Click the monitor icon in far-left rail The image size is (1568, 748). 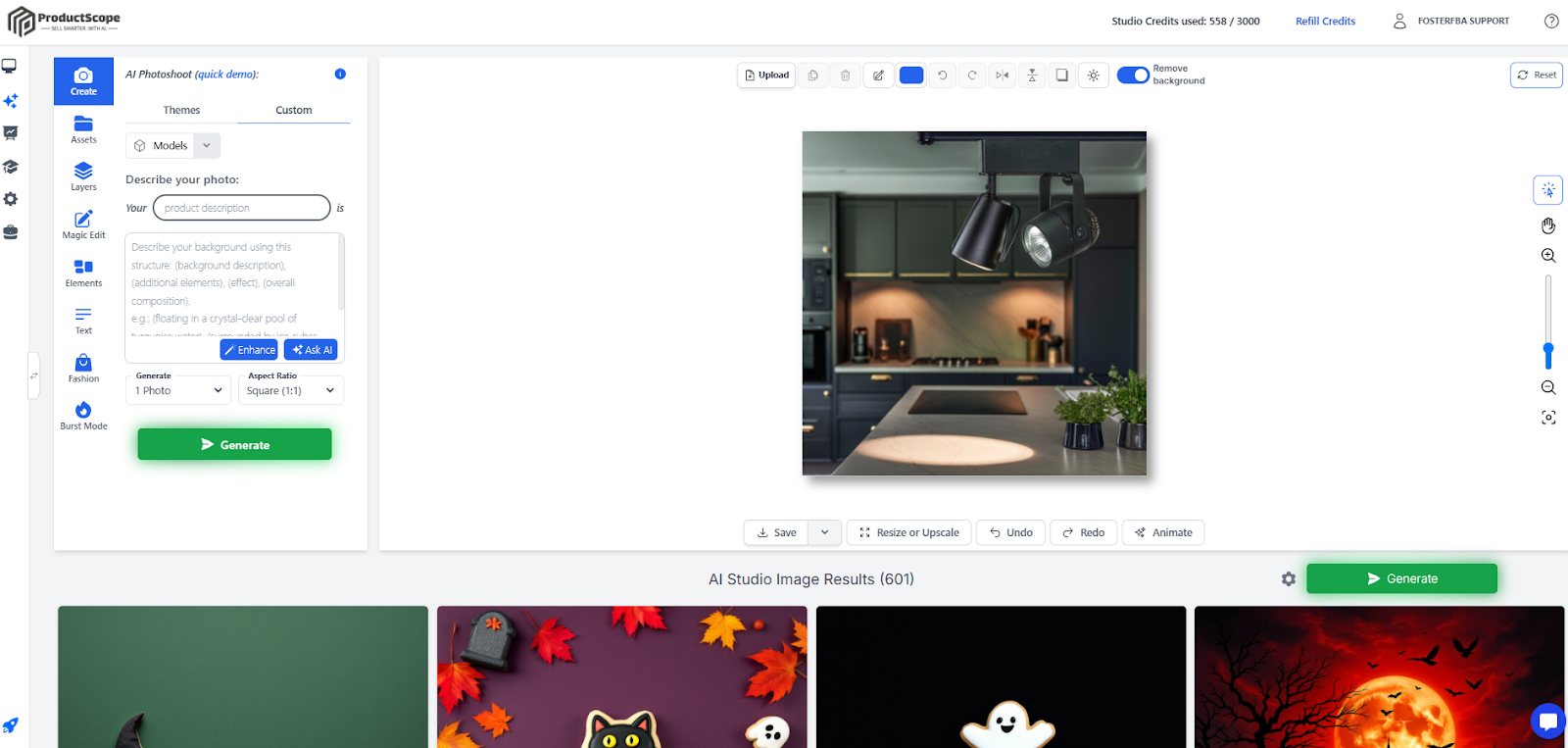pos(10,67)
